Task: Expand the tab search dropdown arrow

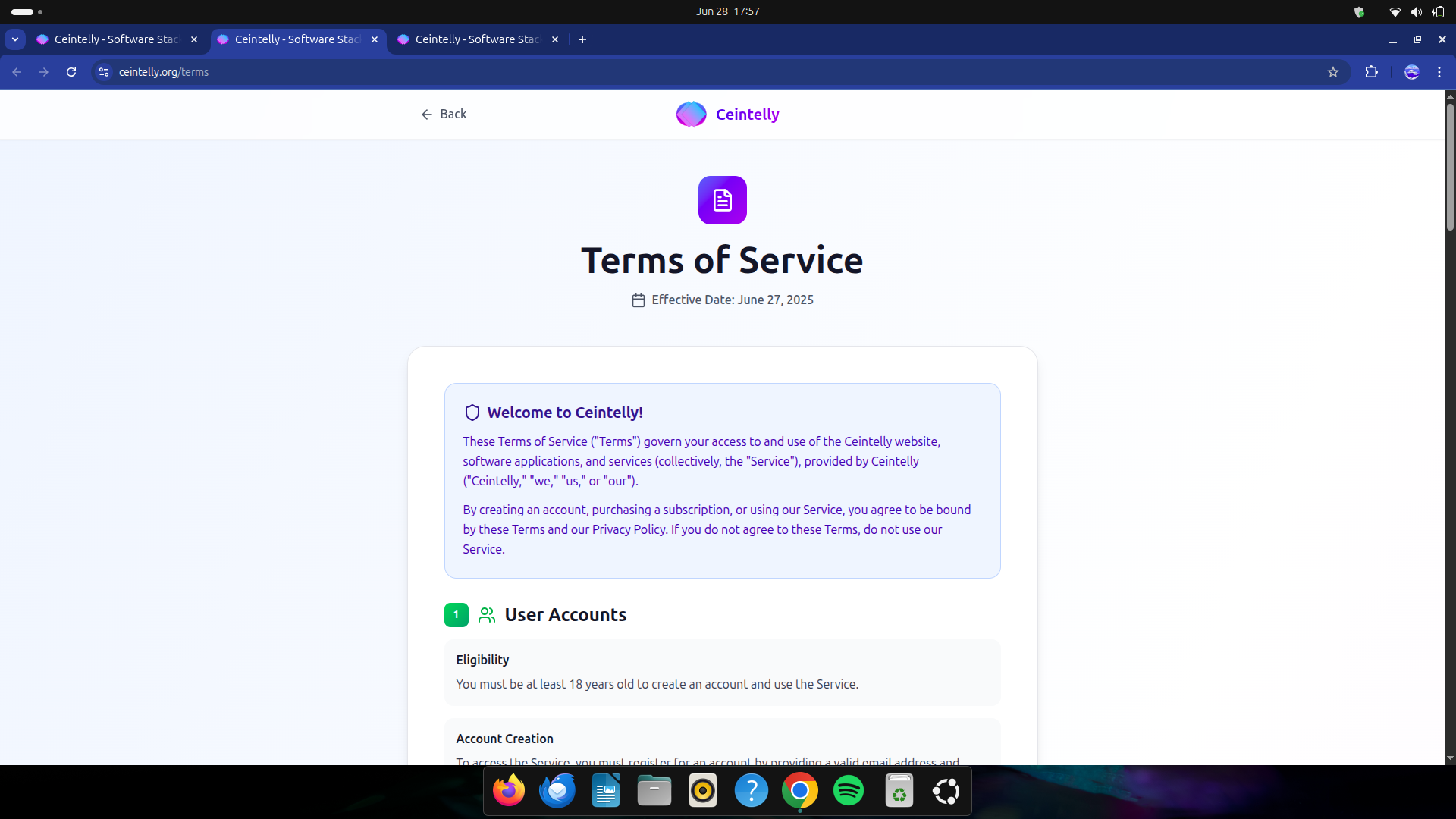Action: point(15,39)
